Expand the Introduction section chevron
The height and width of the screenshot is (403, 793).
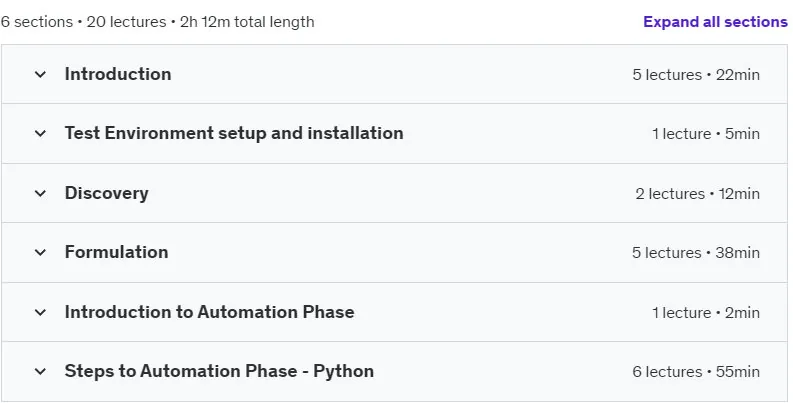pyautogui.click(x=40, y=74)
